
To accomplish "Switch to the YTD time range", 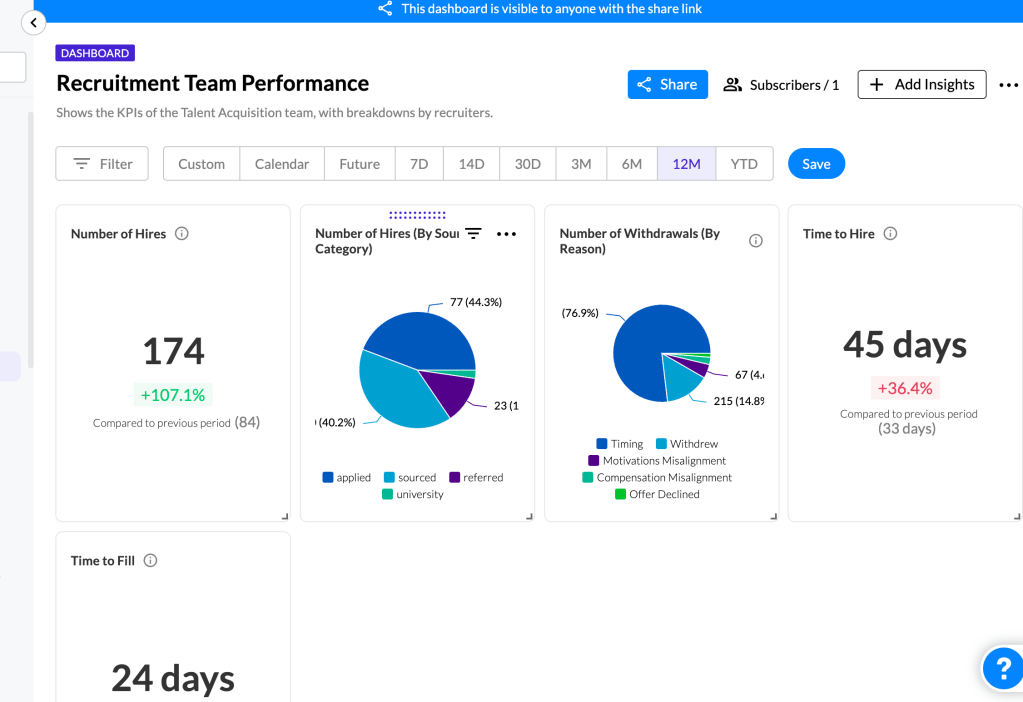I will tap(744, 164).
